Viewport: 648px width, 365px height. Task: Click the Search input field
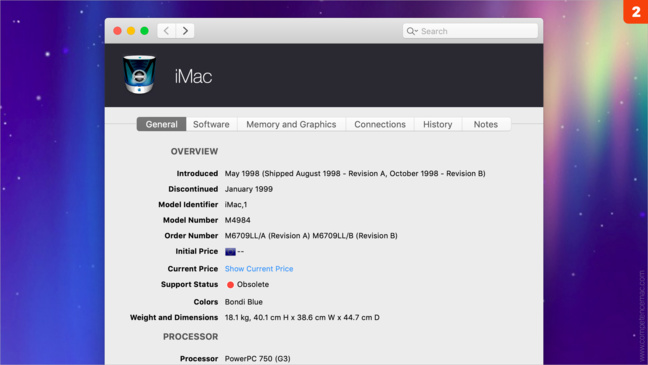pyautogui.click(x=470, y=31)
